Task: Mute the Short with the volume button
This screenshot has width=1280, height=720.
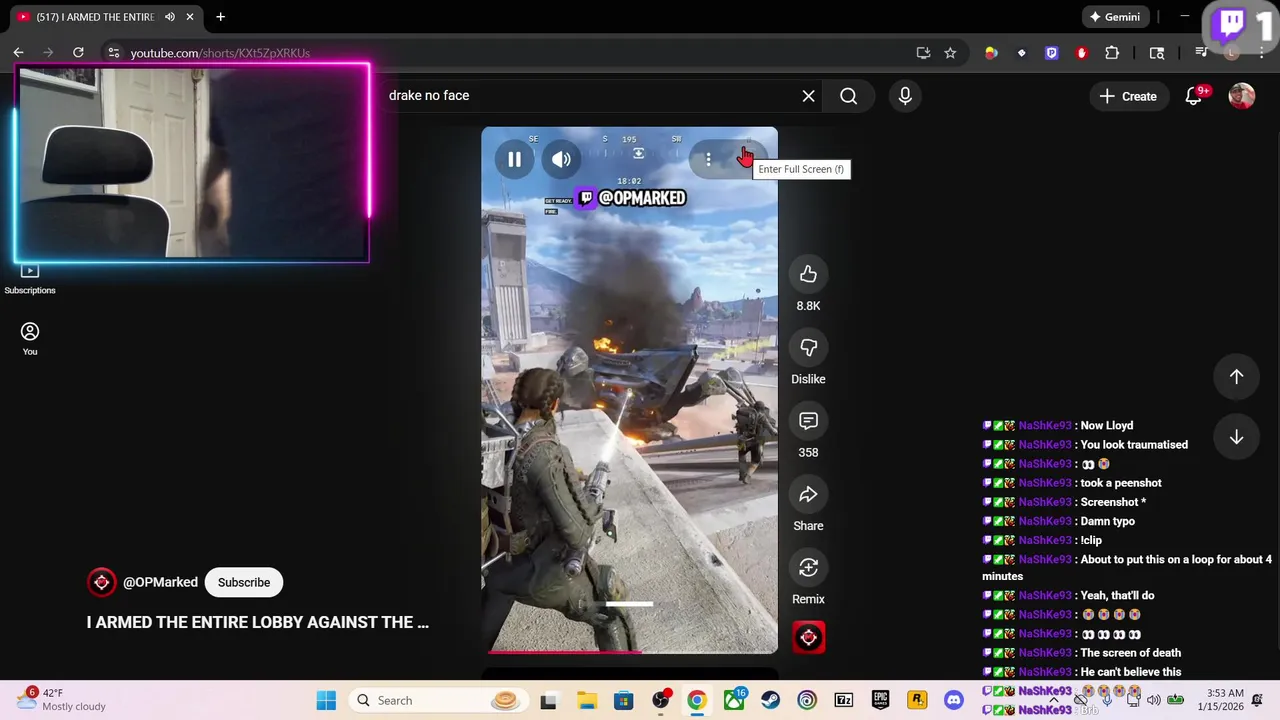Action: coord(561,159)
